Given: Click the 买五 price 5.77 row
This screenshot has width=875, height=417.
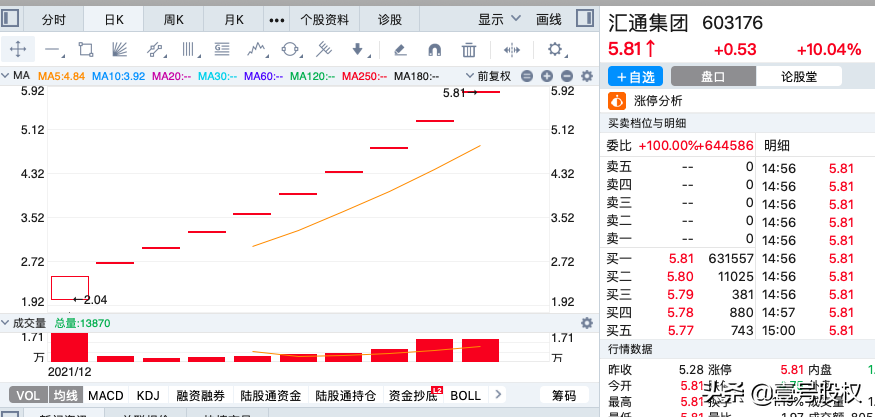Looking at the screenshot, I should (x=680, y=330).
